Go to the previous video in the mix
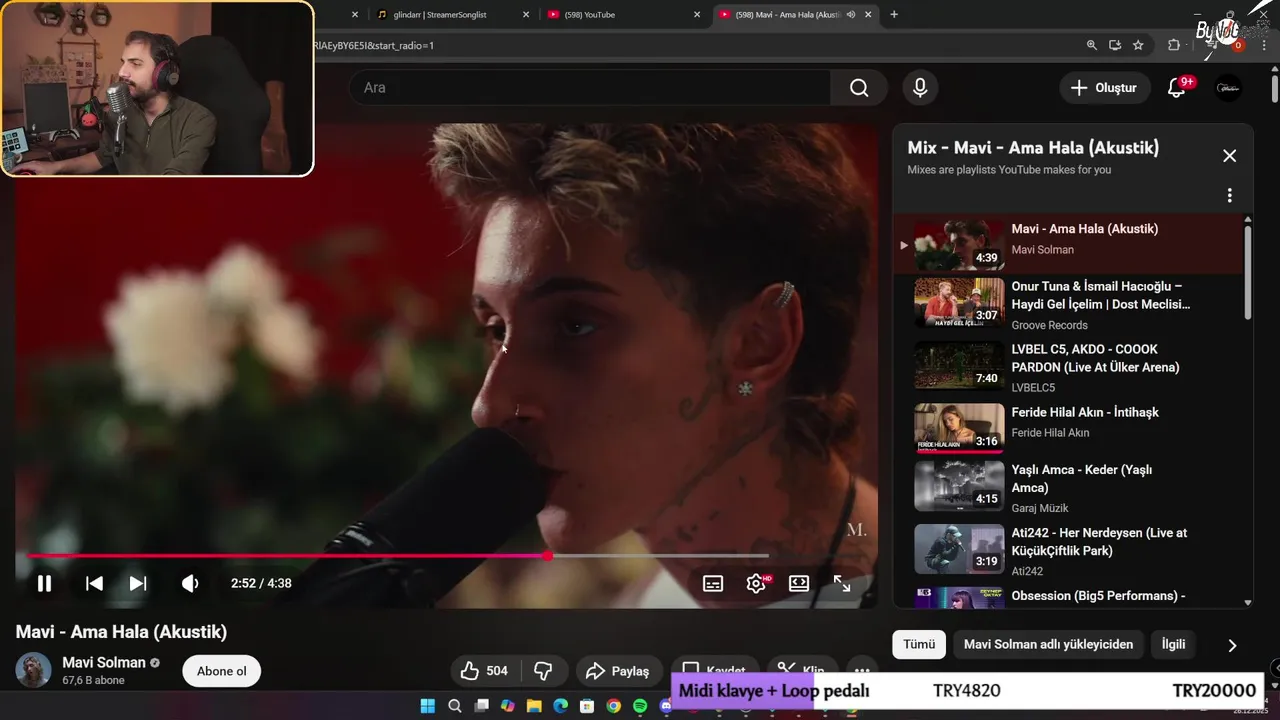This screenshot has width=1280, height=720. tap(94, 583)
